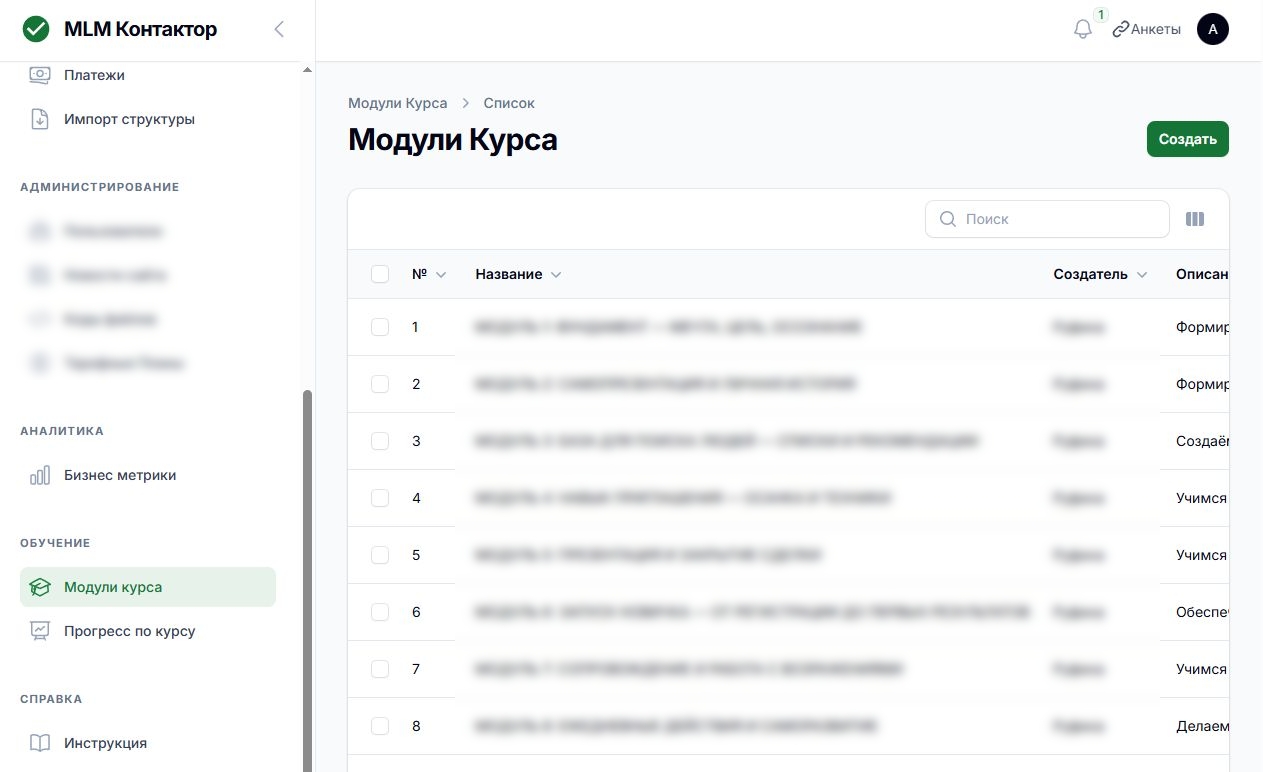1263x772 pixels.
Task: Collapse the sidebar with the chevron arrow
Action: pyautogui.click(x=279, y=29)
